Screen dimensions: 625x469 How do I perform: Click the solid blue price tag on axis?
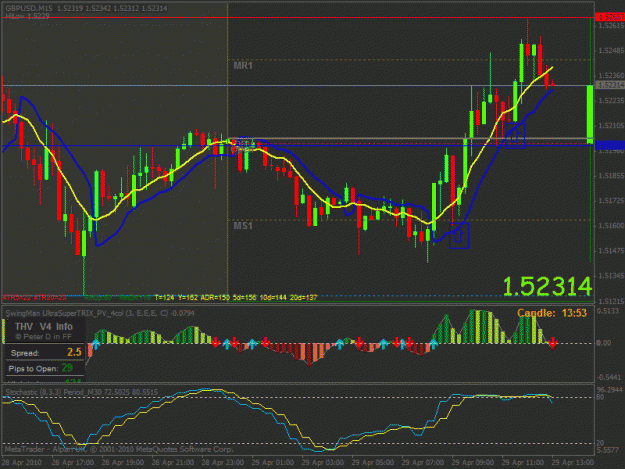pos(610,145)
